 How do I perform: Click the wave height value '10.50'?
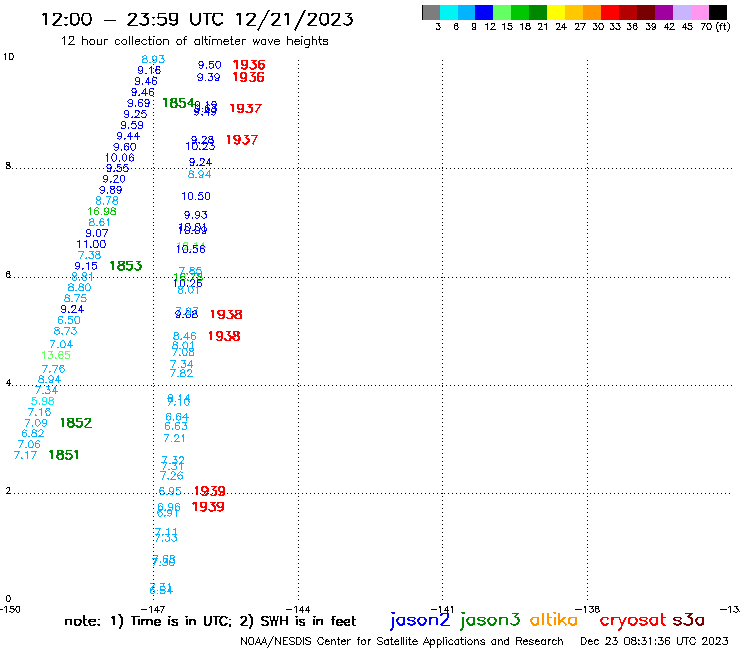click(x=196, y=196)
